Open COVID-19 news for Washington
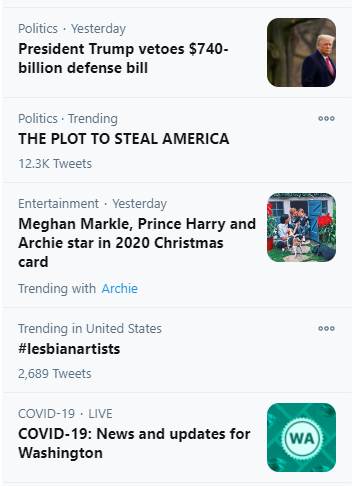Image resolution: width=361 pixels, height=486 pixels. [x=134, y=443]
